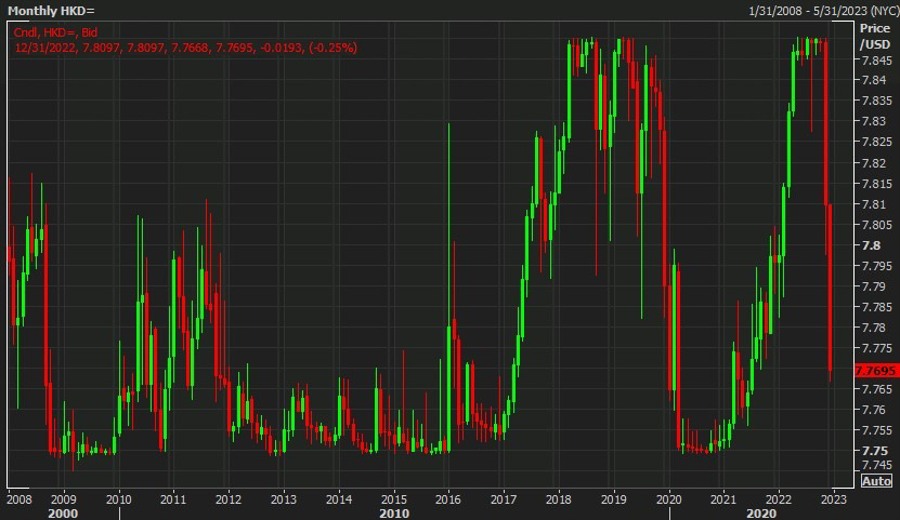Click the 2023 year label on time axis

tap(834, 498)
